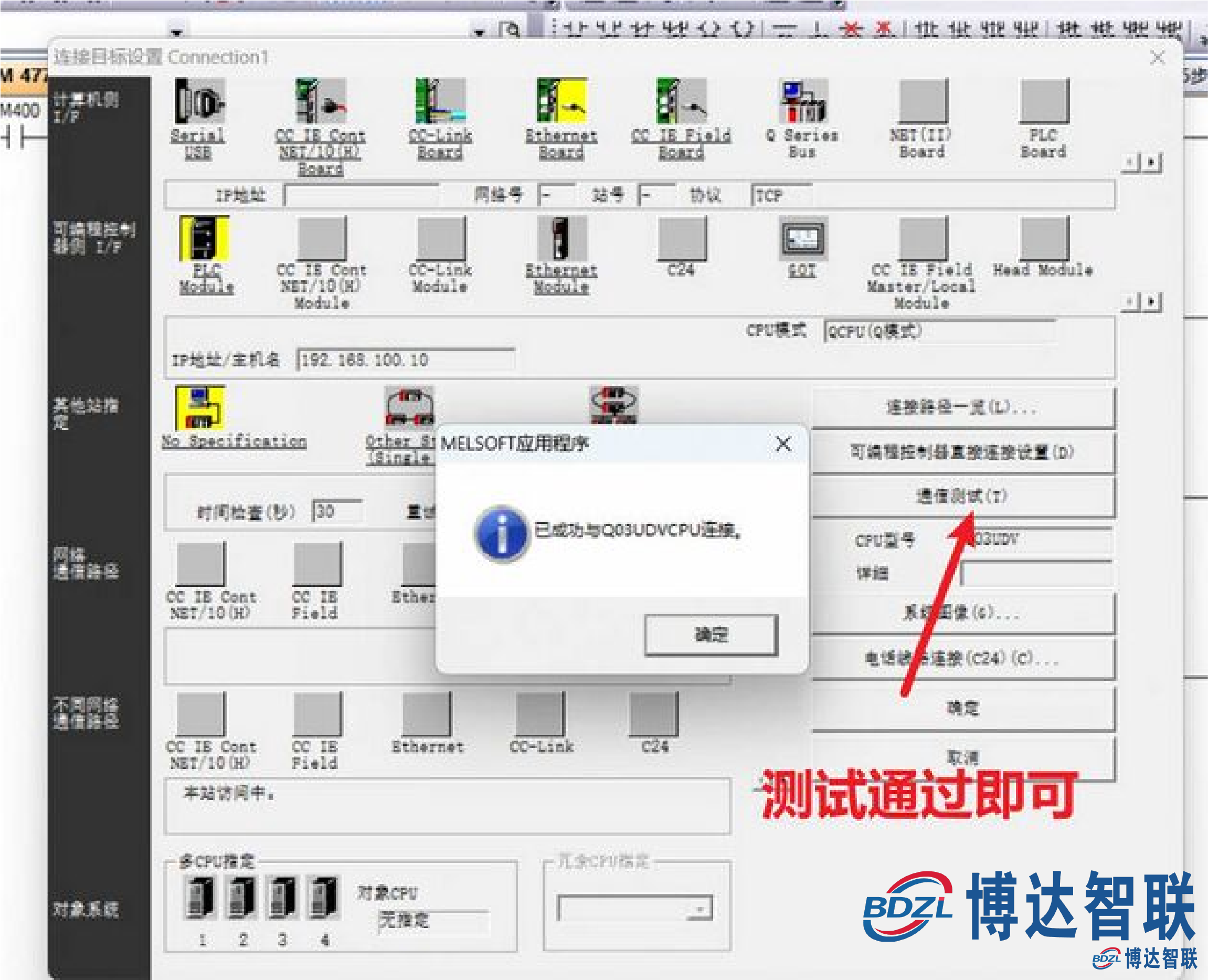Pick the CC IE Field Board icon
The image size is (1208, 980).
point(682,101)
